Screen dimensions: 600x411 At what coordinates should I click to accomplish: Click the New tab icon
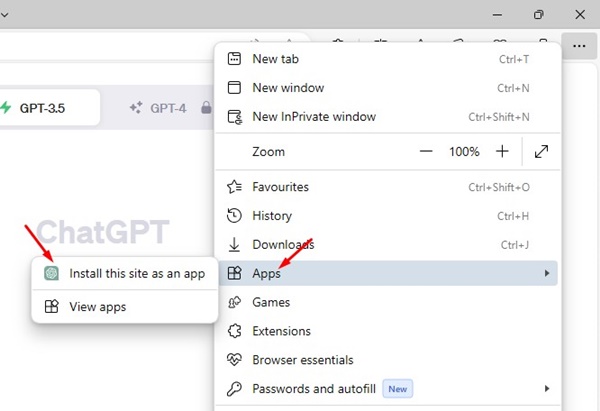(x=234, y=59)
